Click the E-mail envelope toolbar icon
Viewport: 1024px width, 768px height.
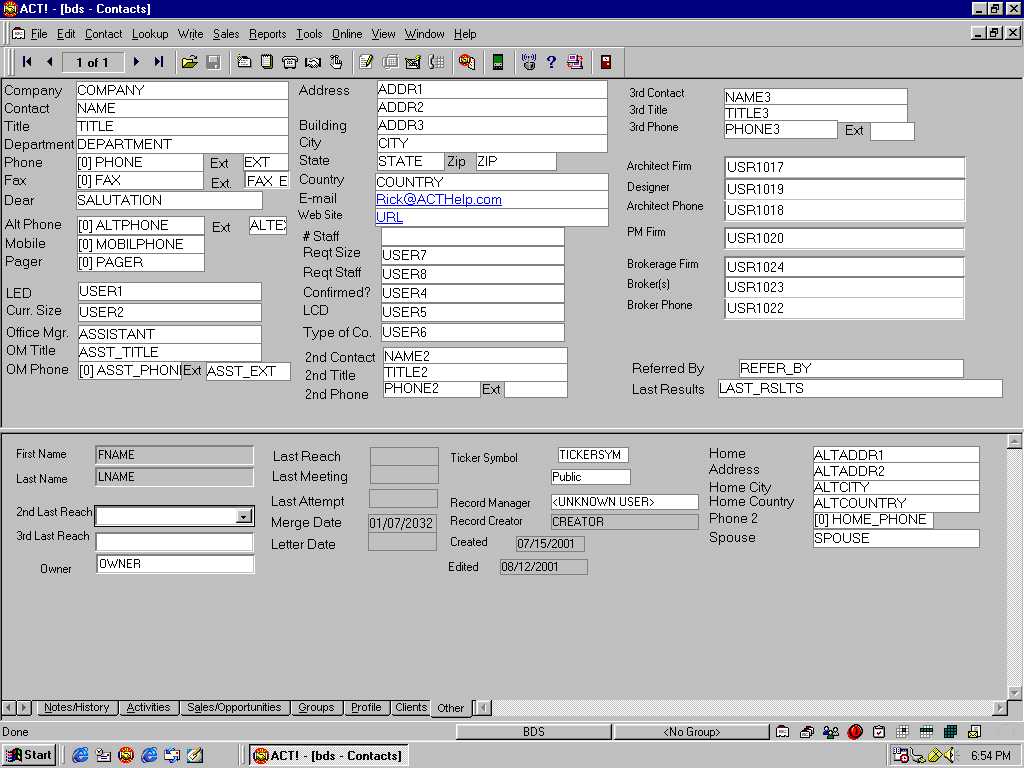413,62
